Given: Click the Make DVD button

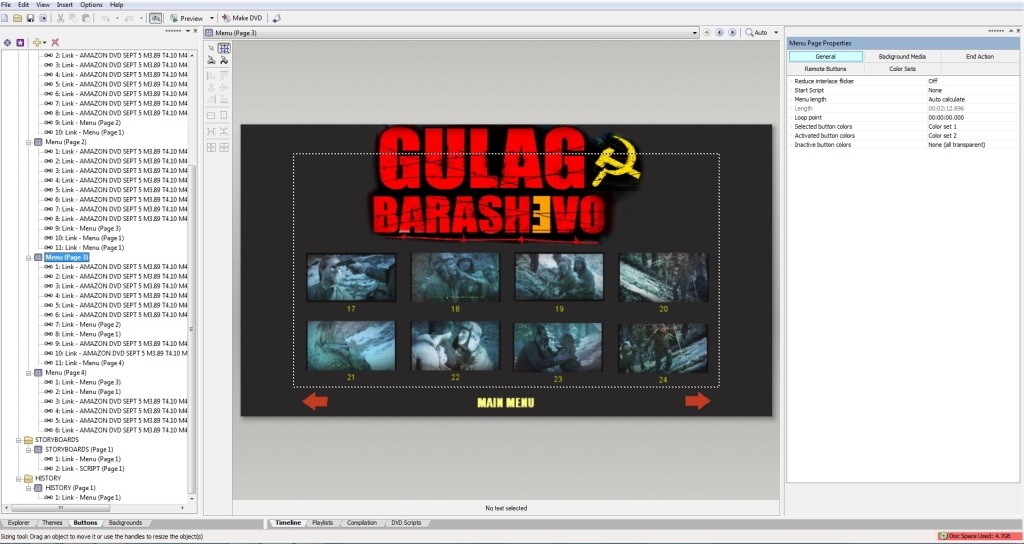Looking at the screenshot, I should pos(242,18).
